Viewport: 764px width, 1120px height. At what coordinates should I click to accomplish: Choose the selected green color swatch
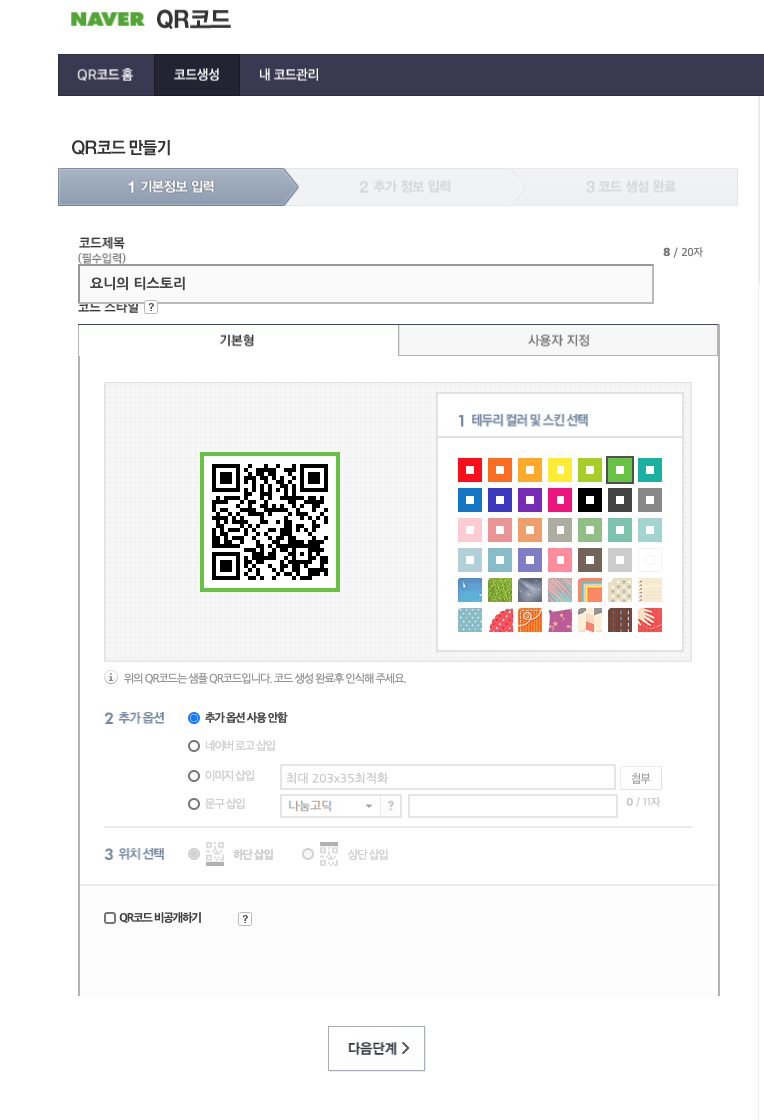[x=620, y=470]
